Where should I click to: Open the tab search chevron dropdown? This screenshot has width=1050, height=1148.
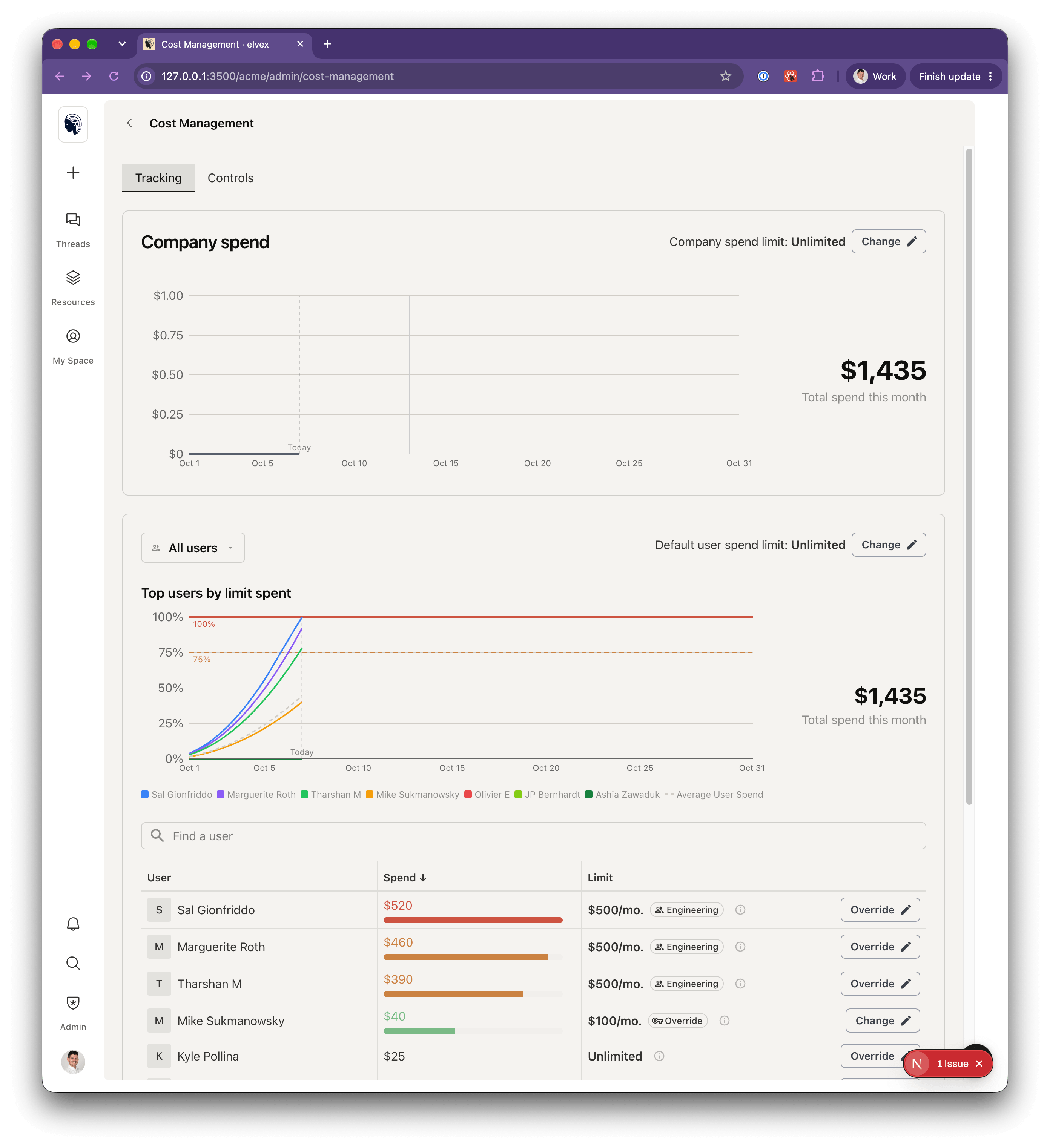[x=122, y=44]
